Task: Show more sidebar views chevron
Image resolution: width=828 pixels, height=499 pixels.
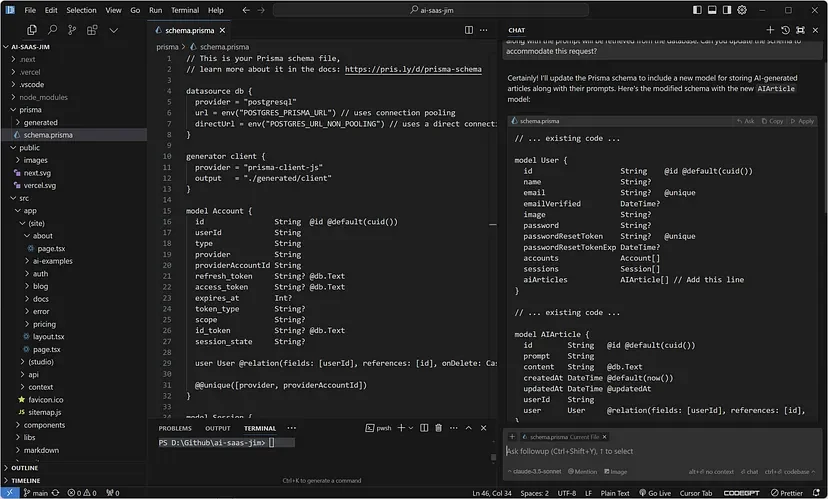Action: pyautogui.click(x=114, y=30)
